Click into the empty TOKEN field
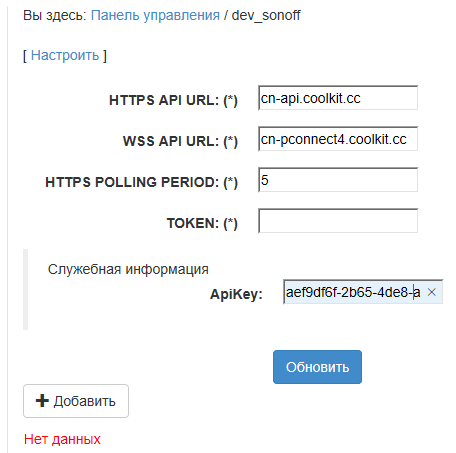 click(x=338, y=221)
